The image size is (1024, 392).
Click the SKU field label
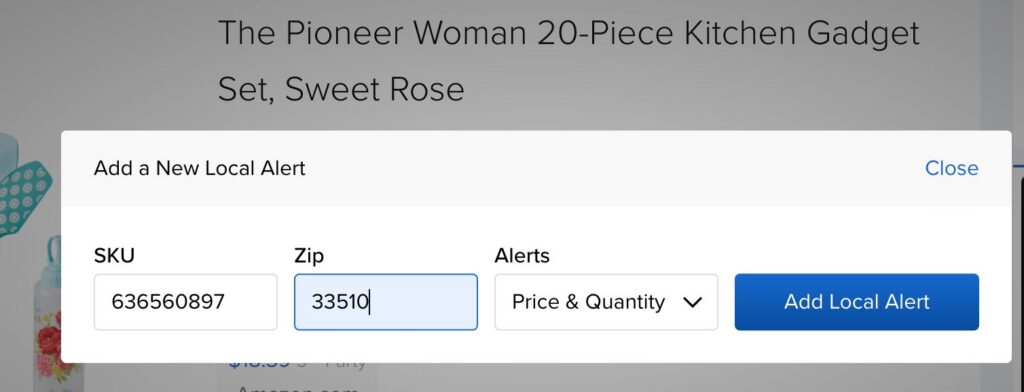click(x=114, y=255)
